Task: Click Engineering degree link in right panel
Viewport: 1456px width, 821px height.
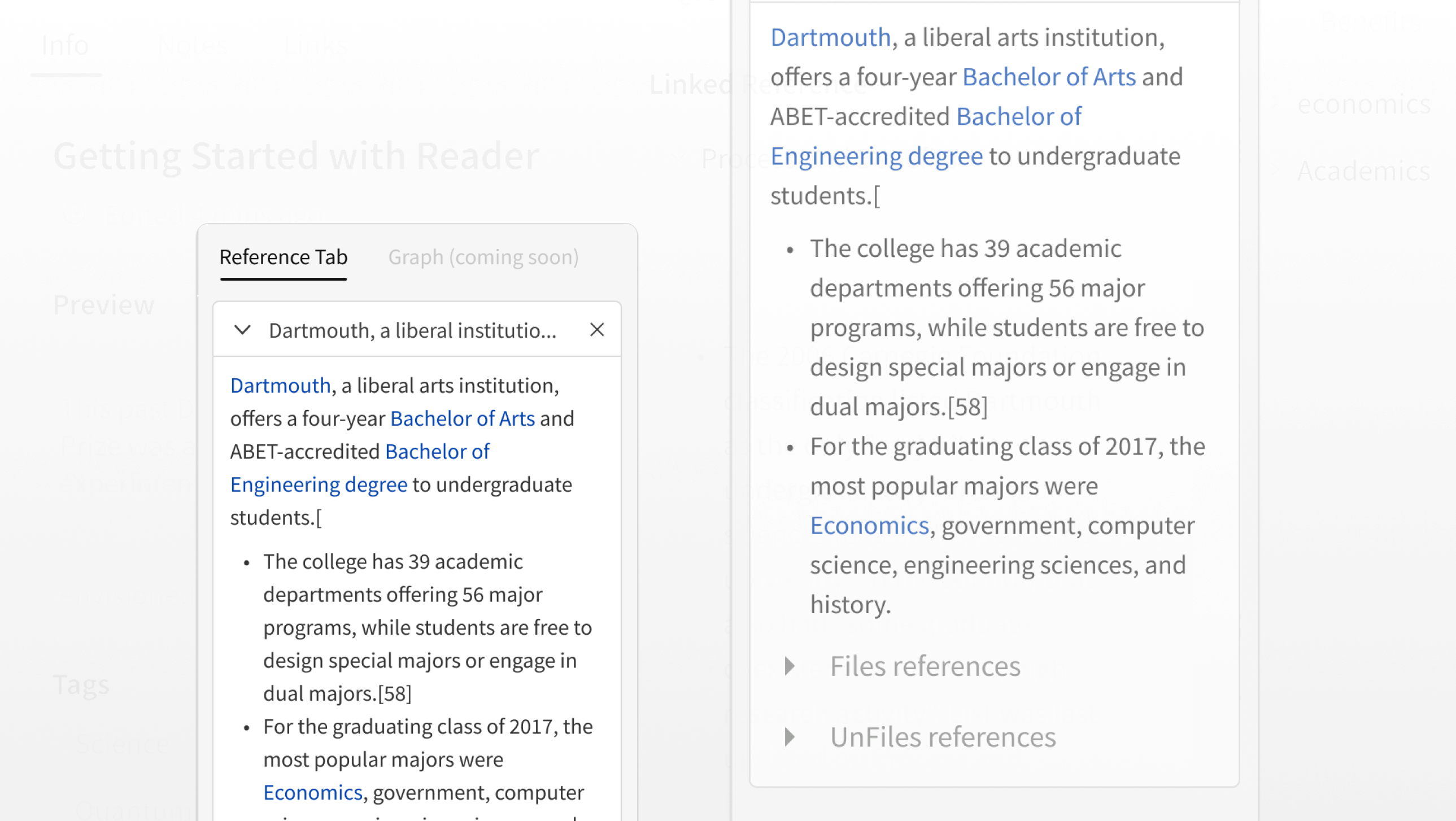Action: 876,156
